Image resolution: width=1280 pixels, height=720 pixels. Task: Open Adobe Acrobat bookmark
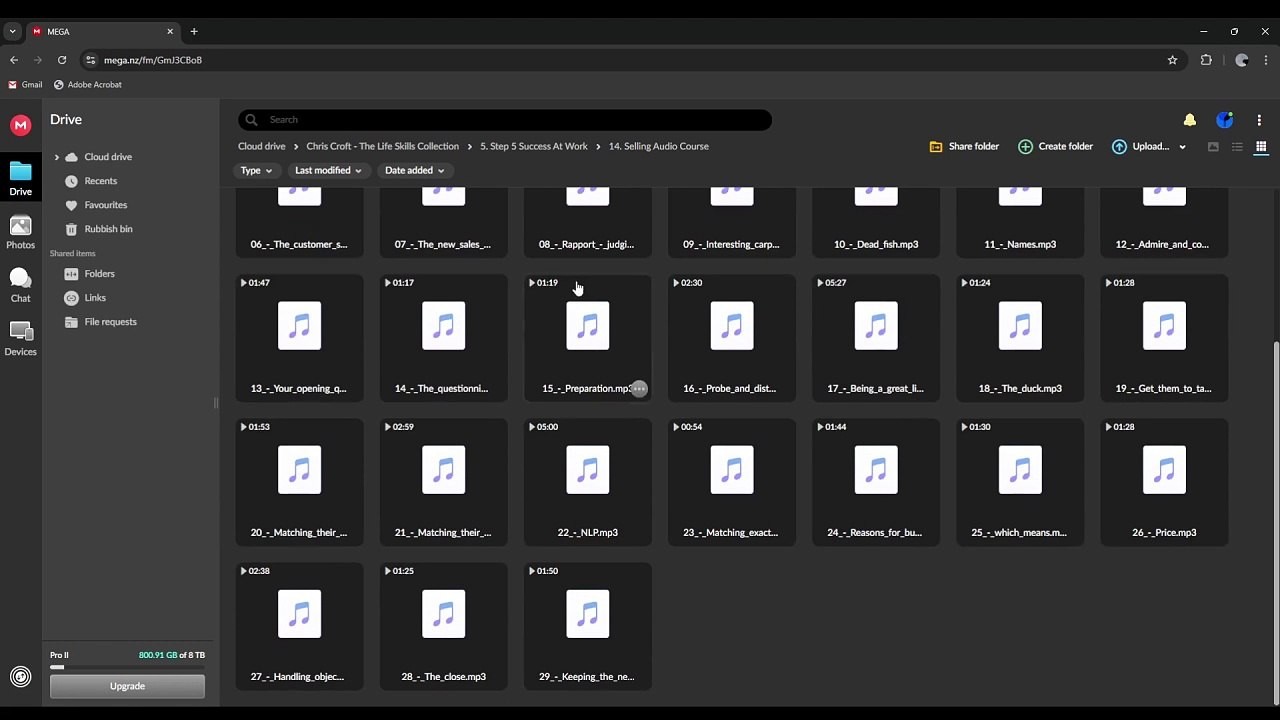coord(88,85)
